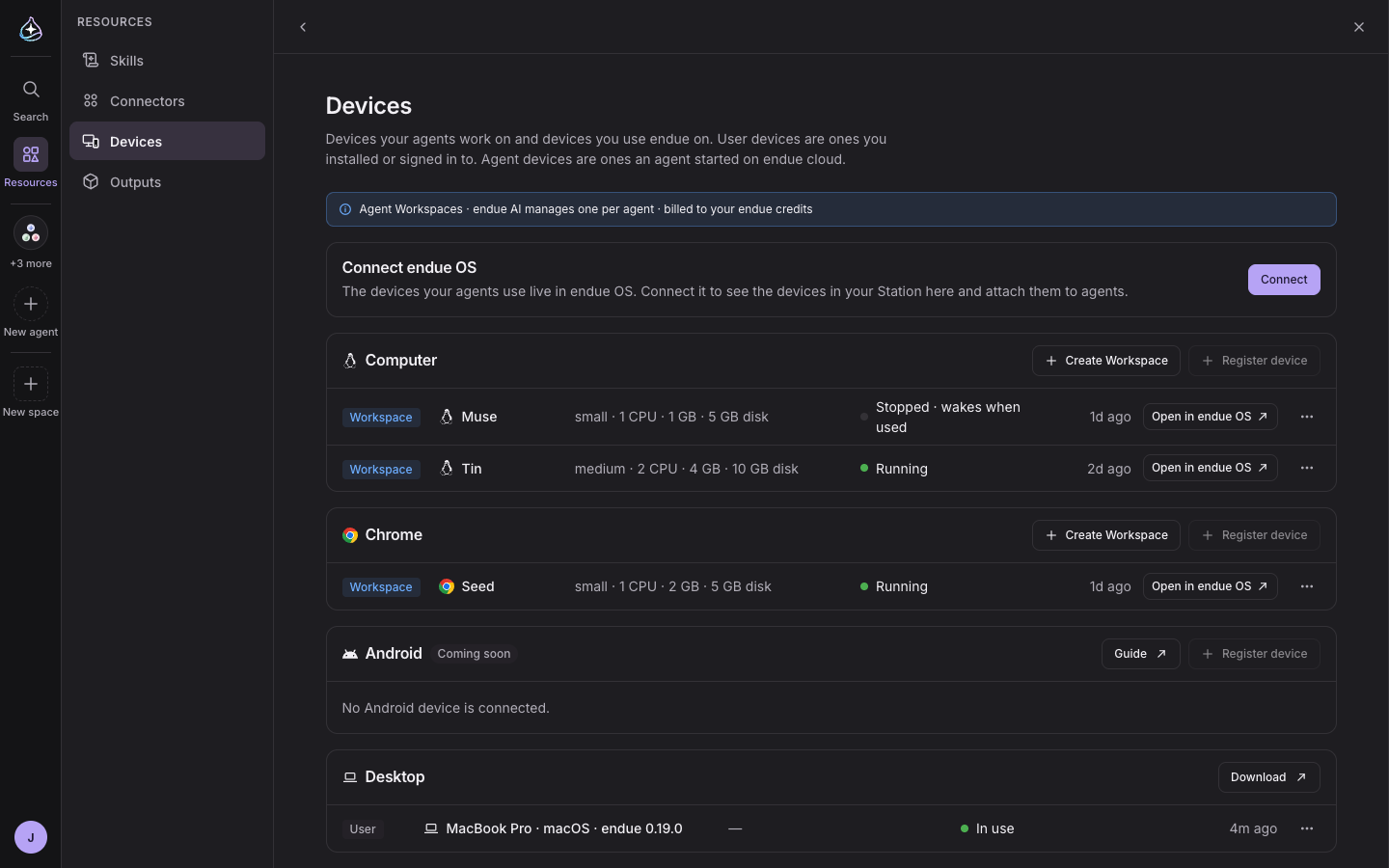This screenshot has width=1389, height=868.
Task: Close the Devices panel with X
Action: [x=1359, y=27]
